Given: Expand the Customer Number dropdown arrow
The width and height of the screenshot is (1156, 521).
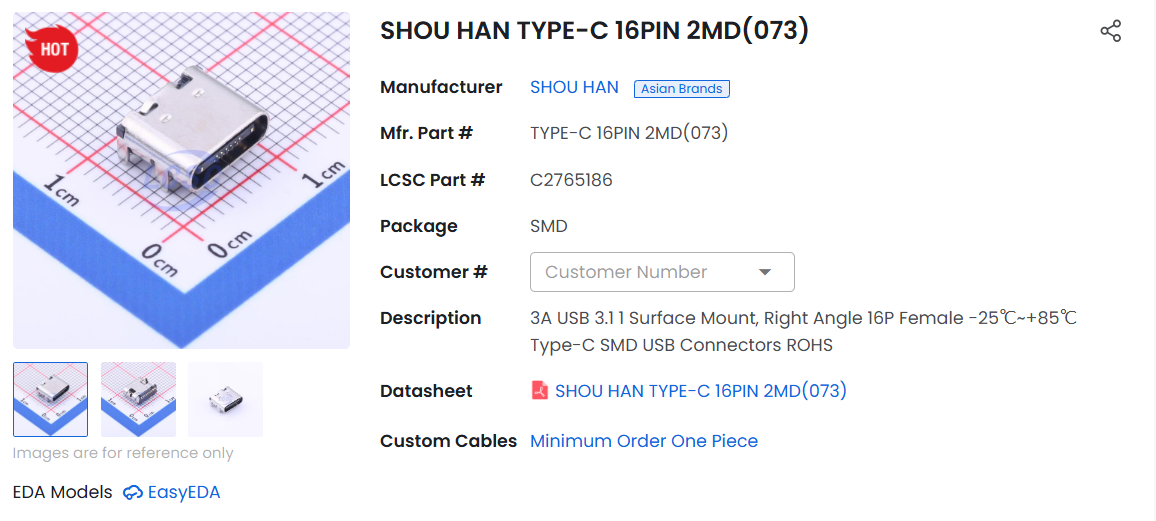Looking at the screenshot, I should [765, 272].
